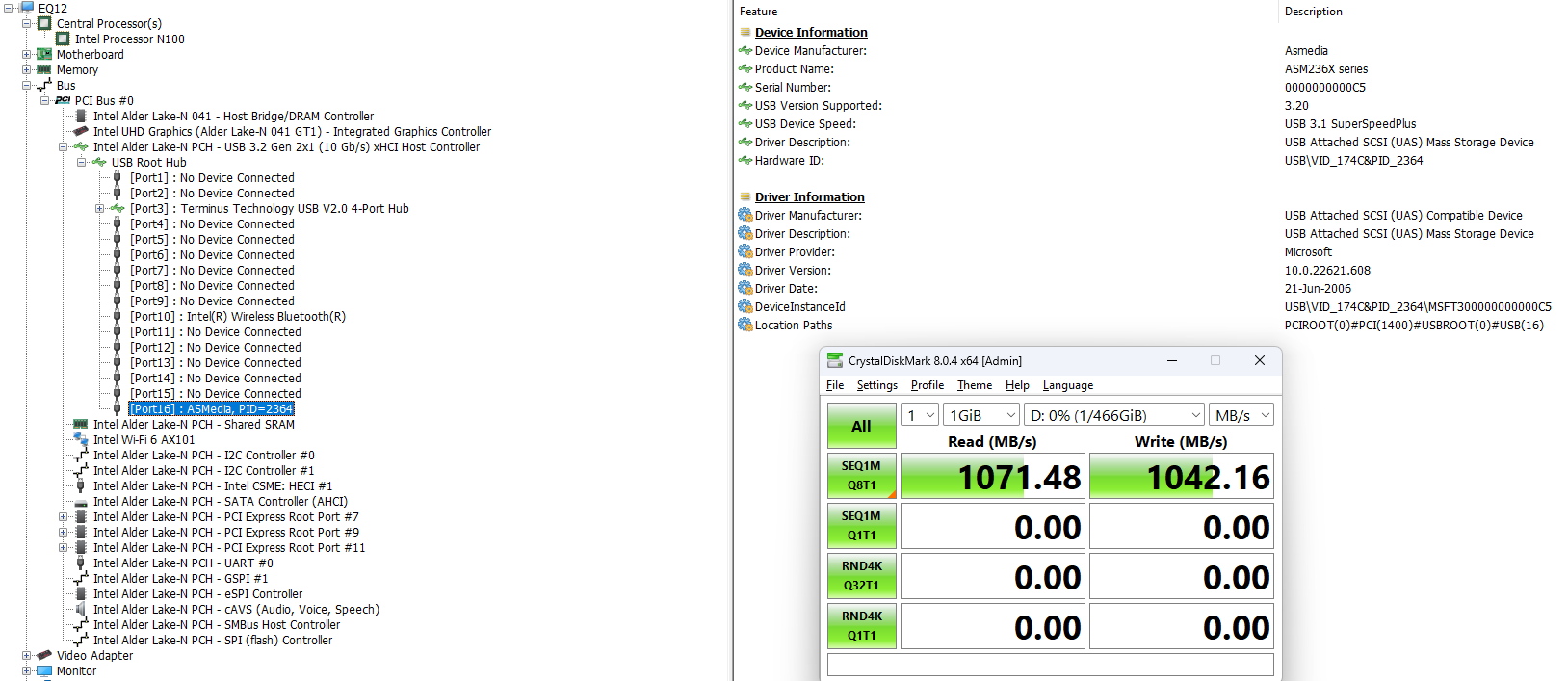Click the Central Processor(s) chip icon

[44, 23]
